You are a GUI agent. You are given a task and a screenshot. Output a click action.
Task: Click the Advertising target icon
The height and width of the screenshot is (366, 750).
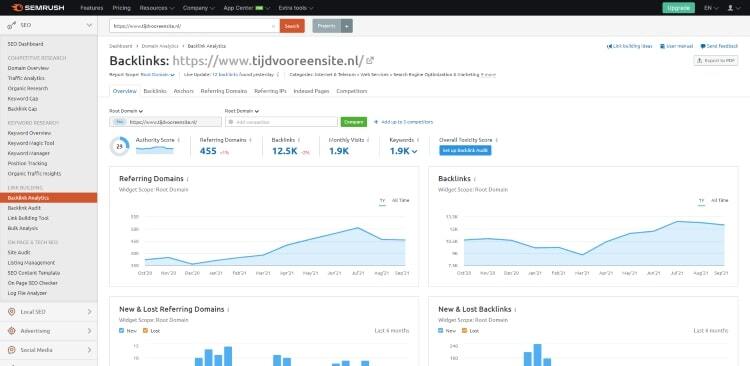tap(12, 331)
